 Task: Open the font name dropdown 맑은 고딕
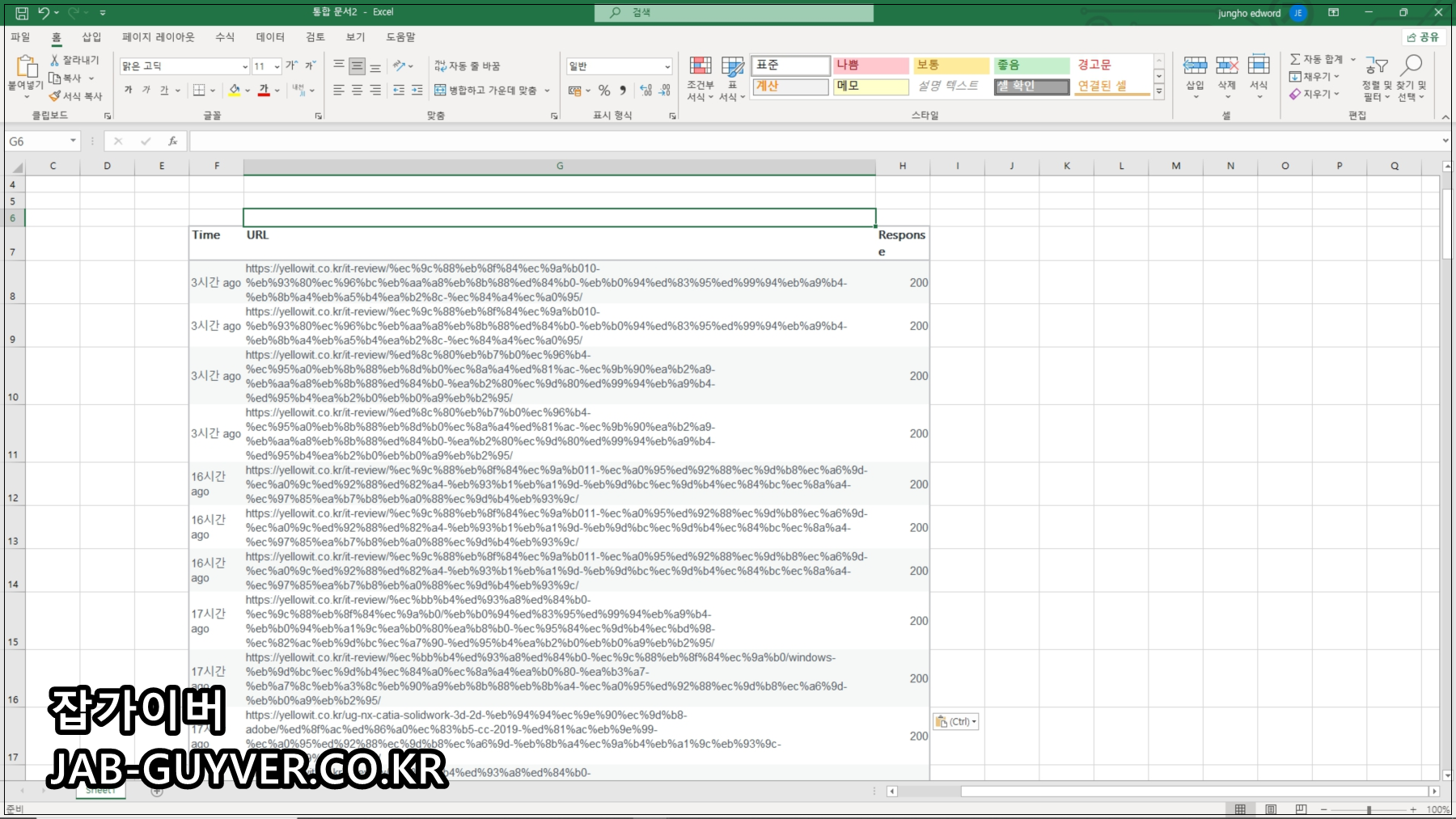tap(245, 66)
